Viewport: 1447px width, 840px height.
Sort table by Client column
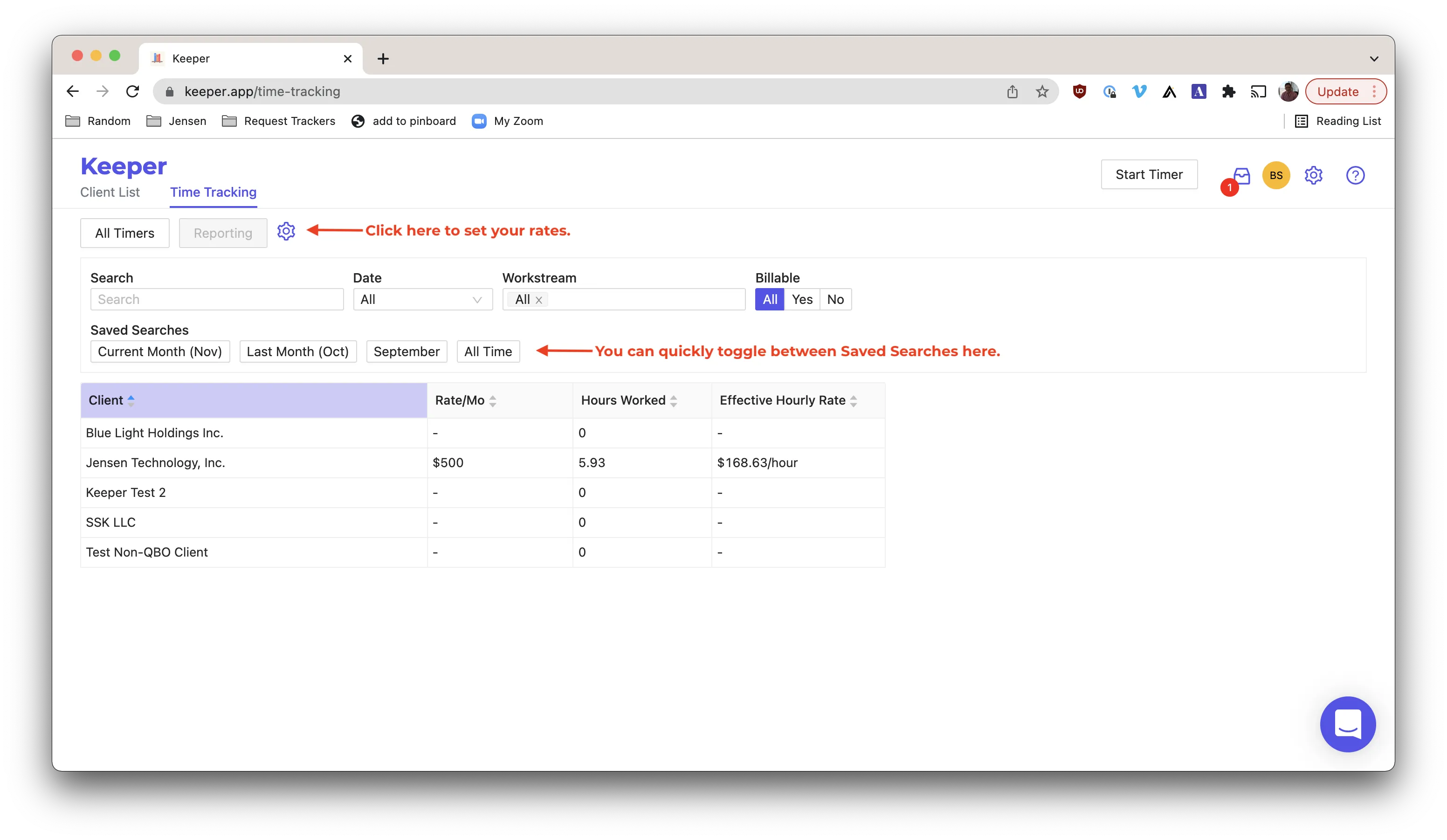pyautogui.click(x=254, y=400)
